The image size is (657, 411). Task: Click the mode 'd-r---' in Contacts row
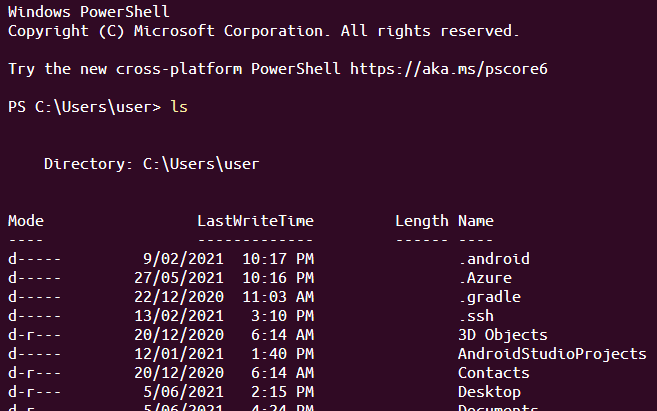[x=35, y=373]
